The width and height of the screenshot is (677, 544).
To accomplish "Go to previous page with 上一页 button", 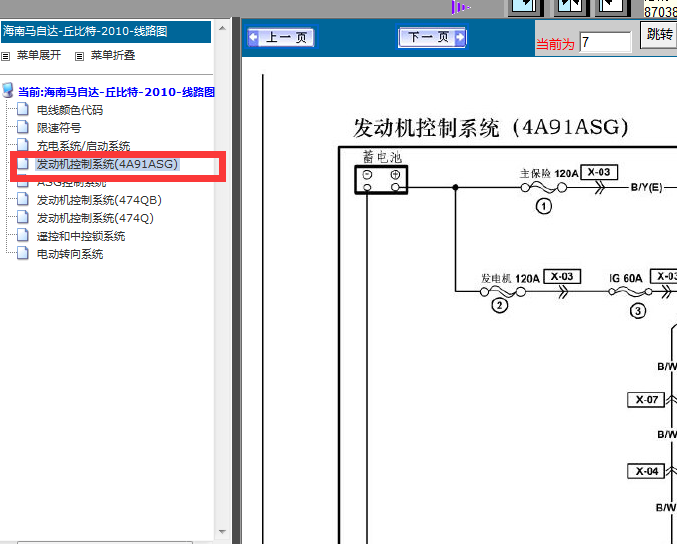I will [281, 37].
